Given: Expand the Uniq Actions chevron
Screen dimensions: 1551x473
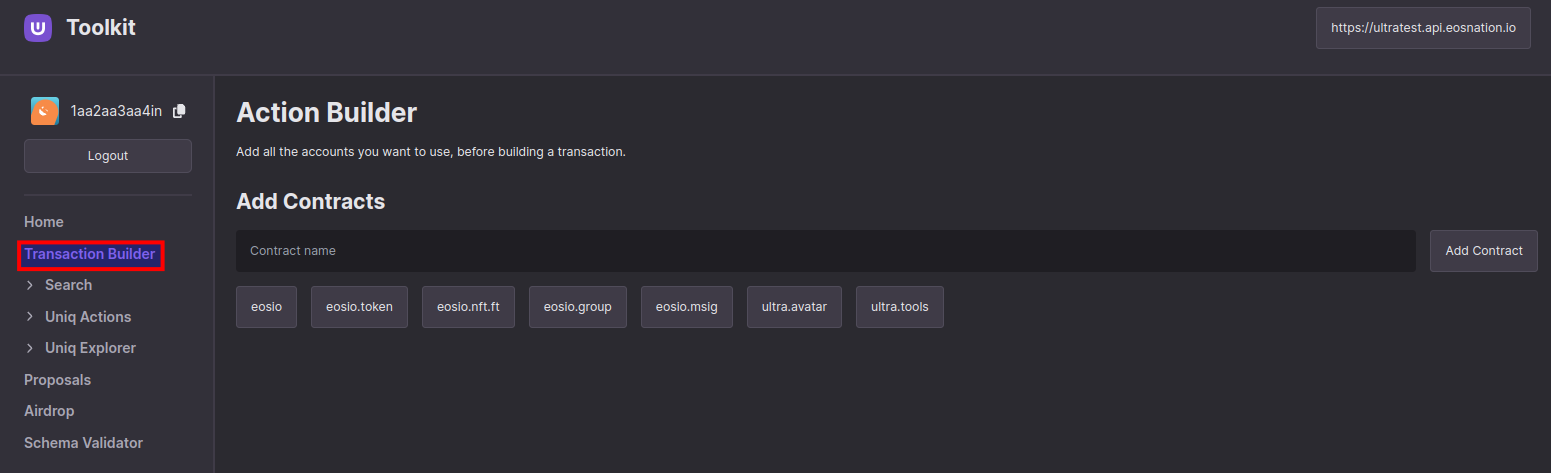Looking at the screenshot, I should tap(30, 317).
